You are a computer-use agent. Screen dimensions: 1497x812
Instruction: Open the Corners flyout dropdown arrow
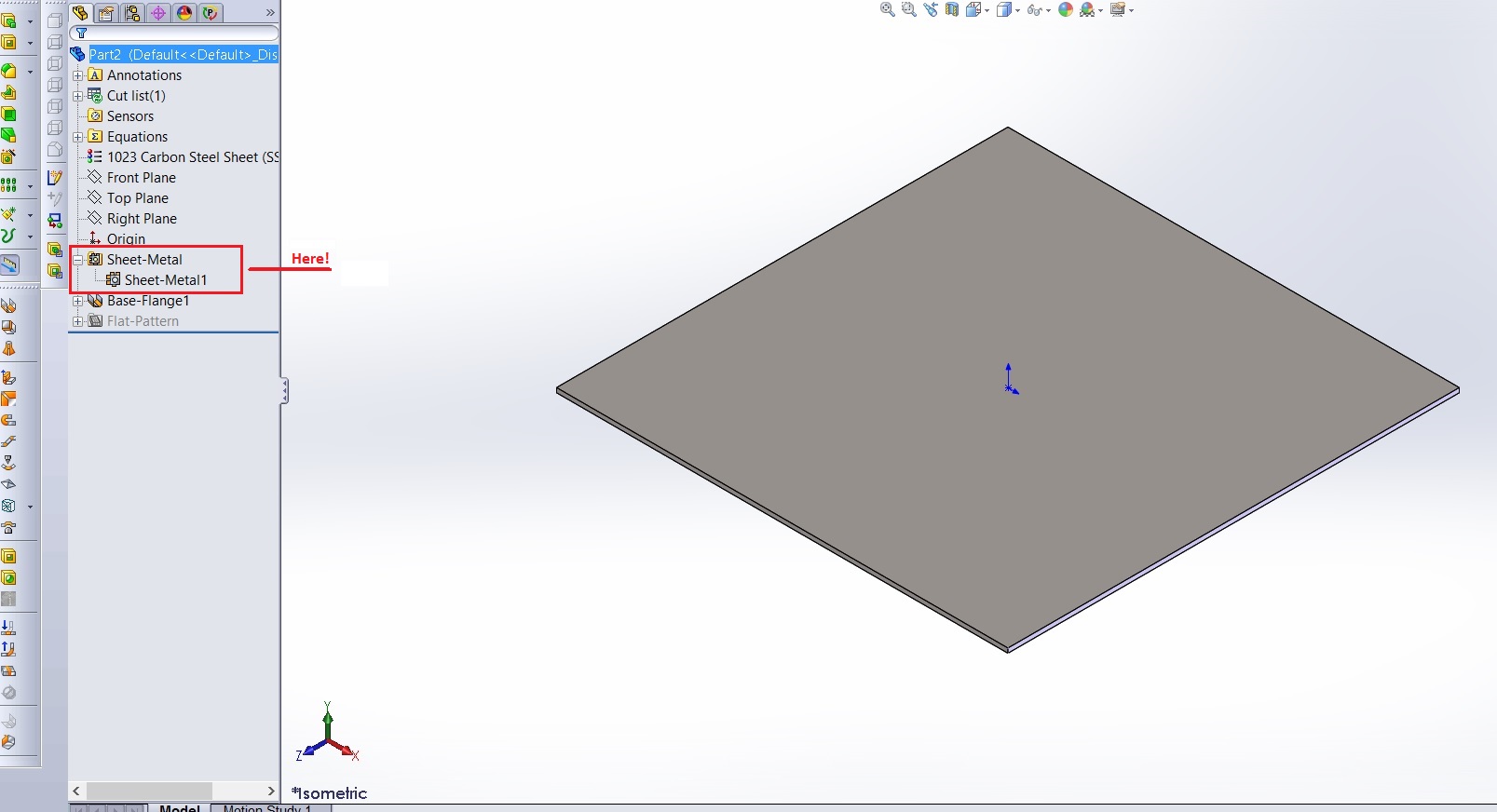[30, 507]
